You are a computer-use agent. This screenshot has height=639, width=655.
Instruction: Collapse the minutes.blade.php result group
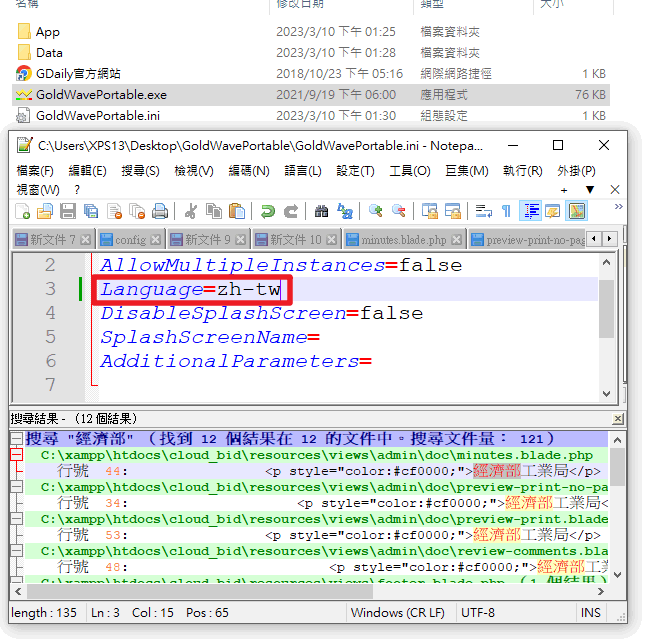(x=16, y=454)
